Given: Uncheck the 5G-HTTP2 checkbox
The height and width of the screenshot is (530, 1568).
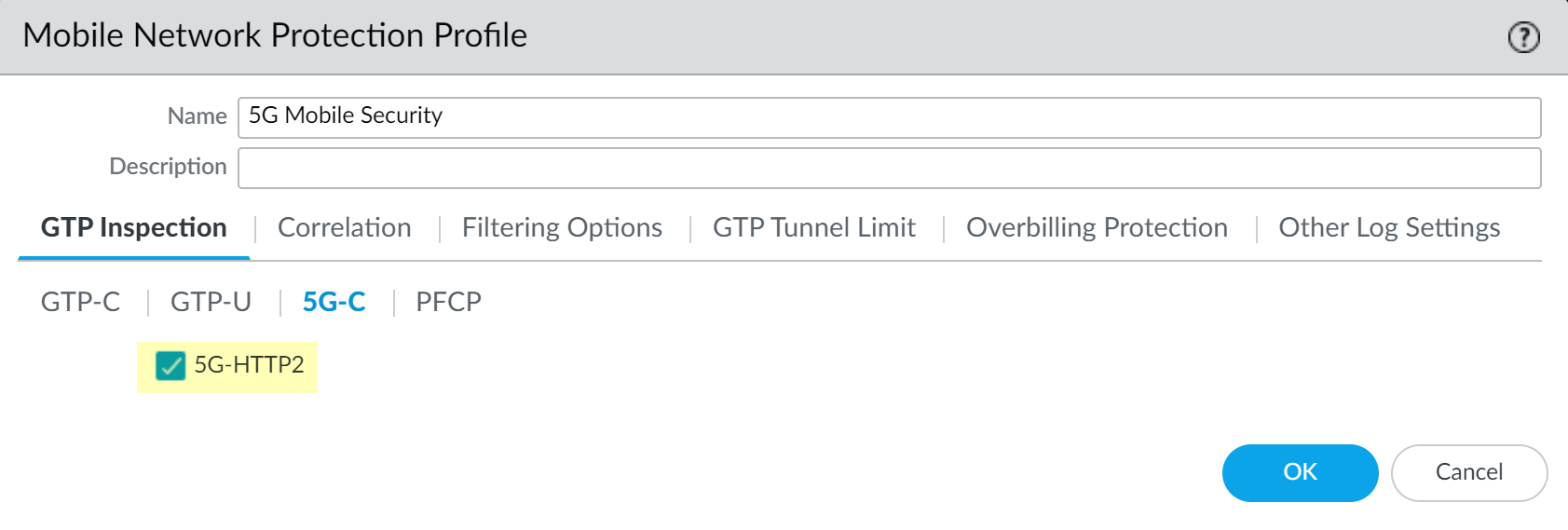Looking at the screenshot, I should click(170, 366).
